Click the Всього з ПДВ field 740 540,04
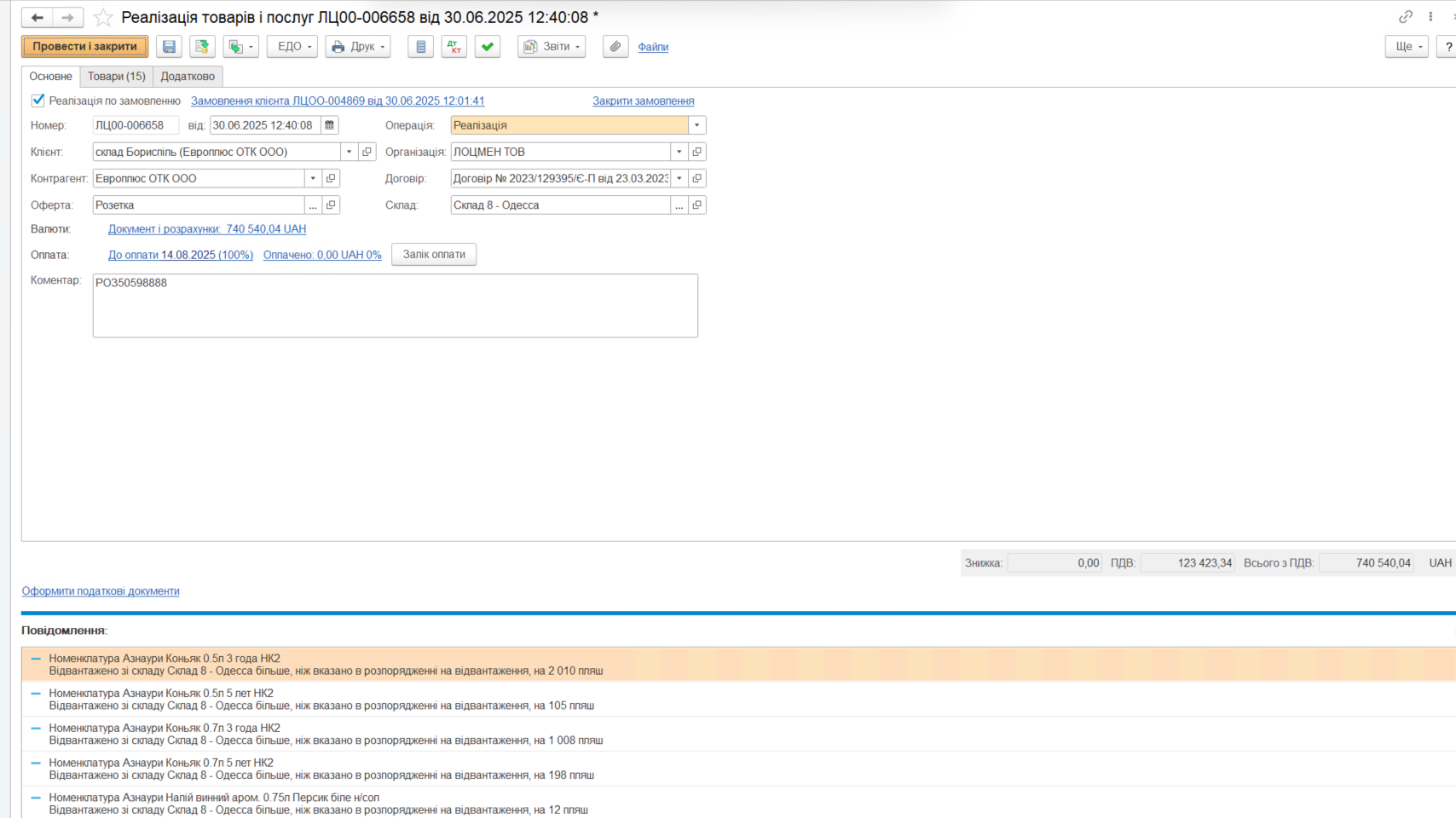This screenshot has height=818, width=1456. coord(1366,563)
